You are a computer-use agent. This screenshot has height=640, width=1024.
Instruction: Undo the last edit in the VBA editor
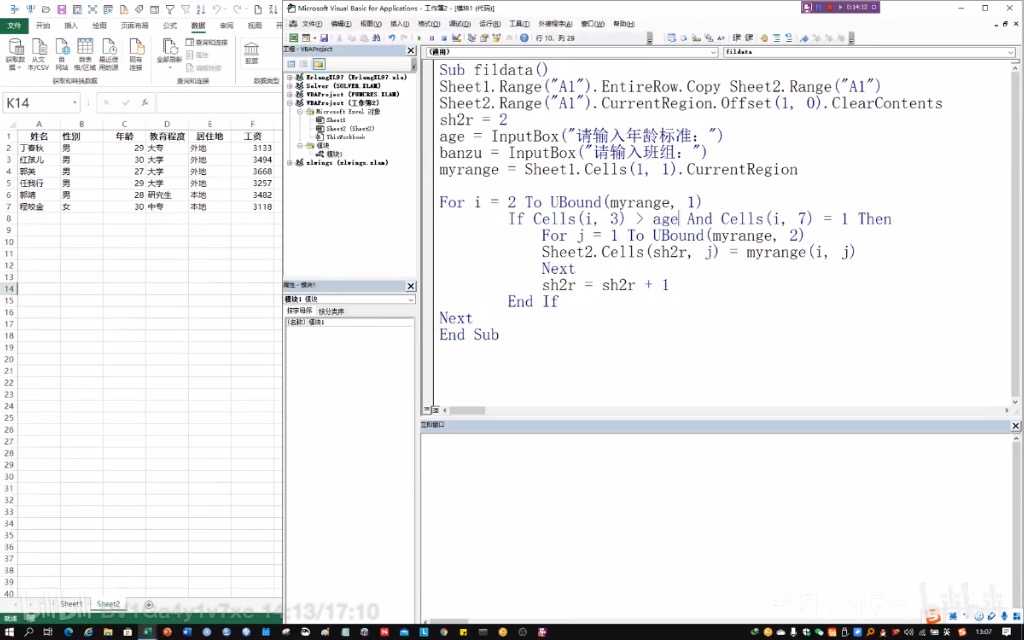pyautogui.click(x=392, y=38)
